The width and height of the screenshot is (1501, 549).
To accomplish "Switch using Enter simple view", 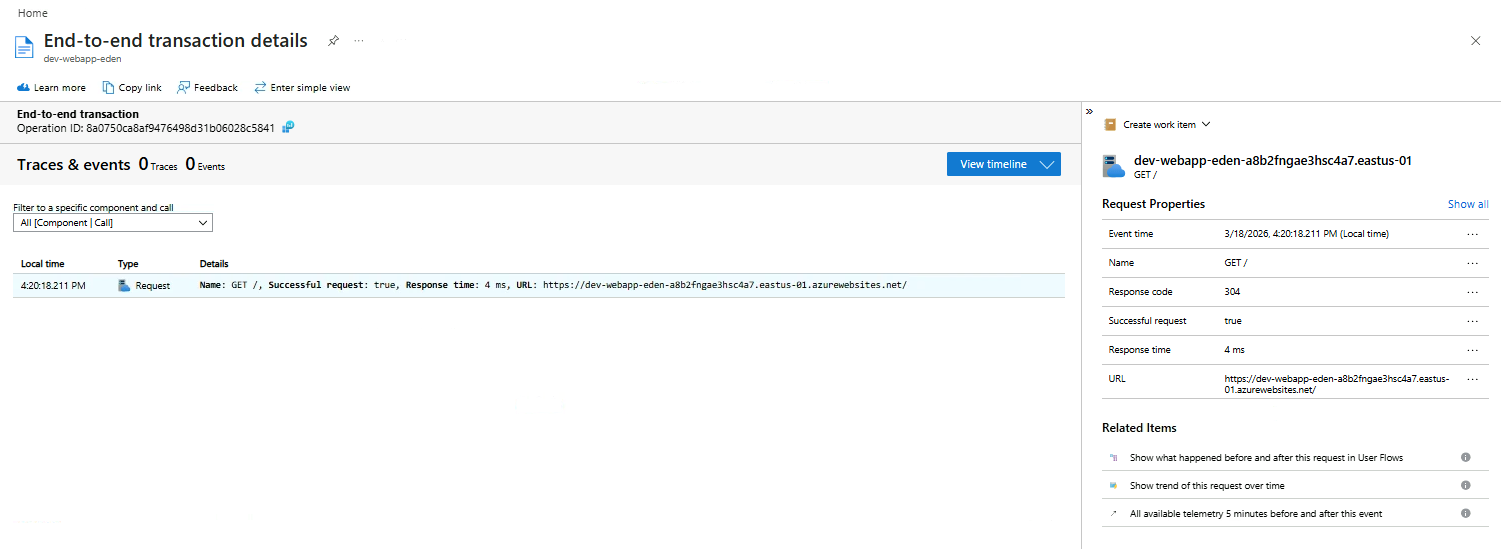I will click(x=302, y=88).
